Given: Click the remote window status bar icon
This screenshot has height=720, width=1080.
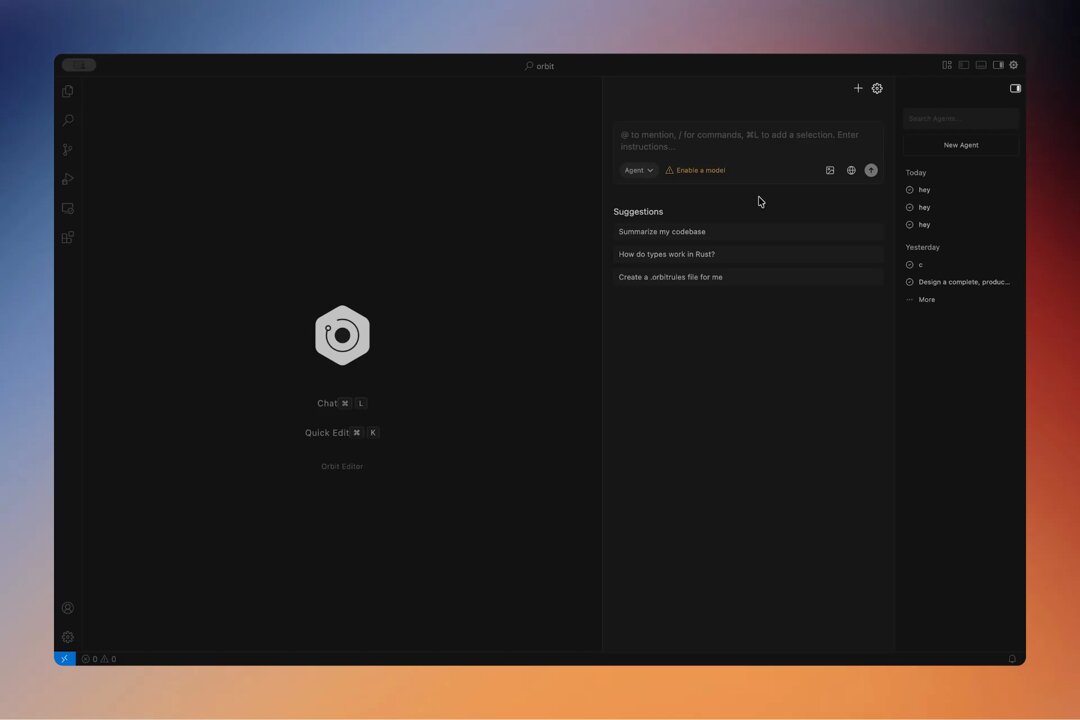Looking at the screenshot, I should pyautogui.click(x=65, y=659).
